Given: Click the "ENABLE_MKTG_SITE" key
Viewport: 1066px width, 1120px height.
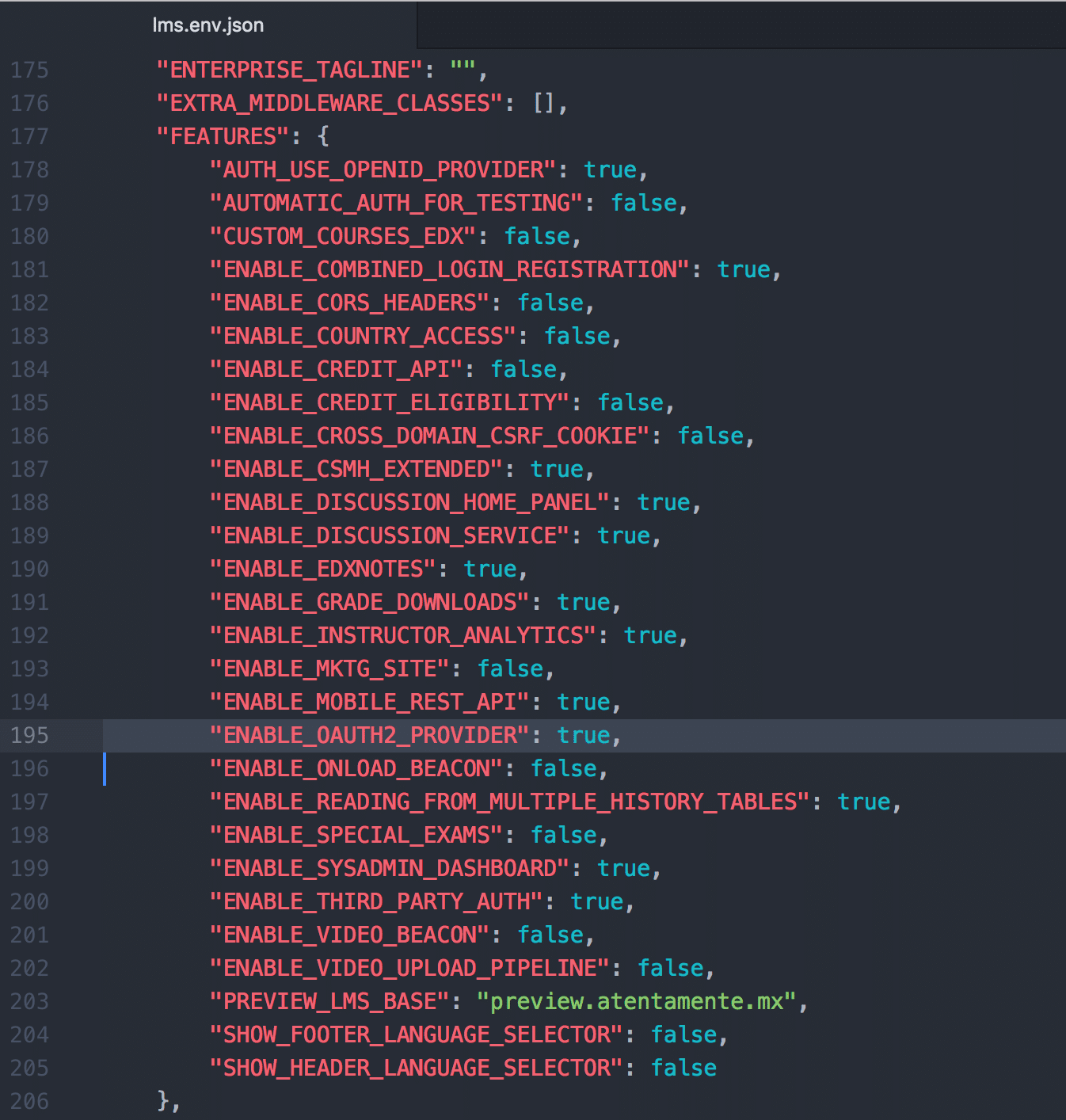Looking at the screenshot, I should pos(330,669).
